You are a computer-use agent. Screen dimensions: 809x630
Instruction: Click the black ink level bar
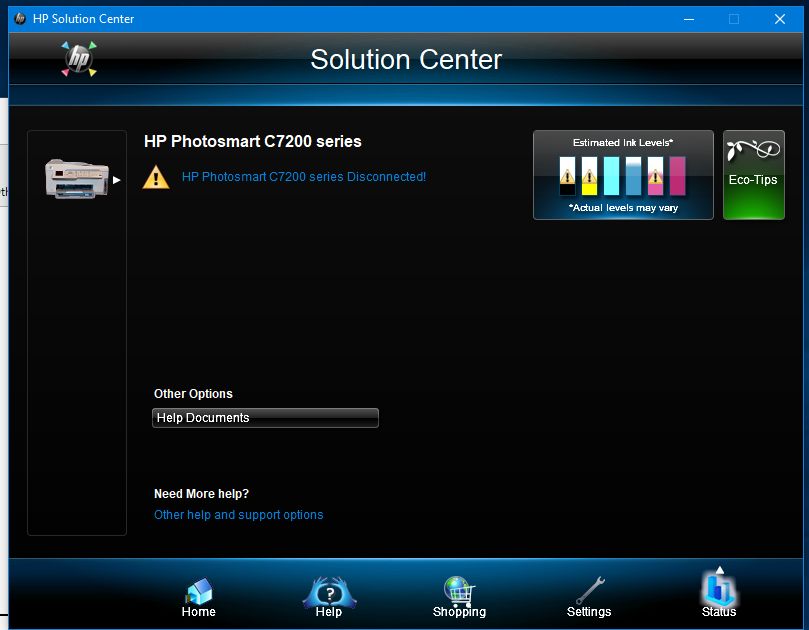coord(567,176)
